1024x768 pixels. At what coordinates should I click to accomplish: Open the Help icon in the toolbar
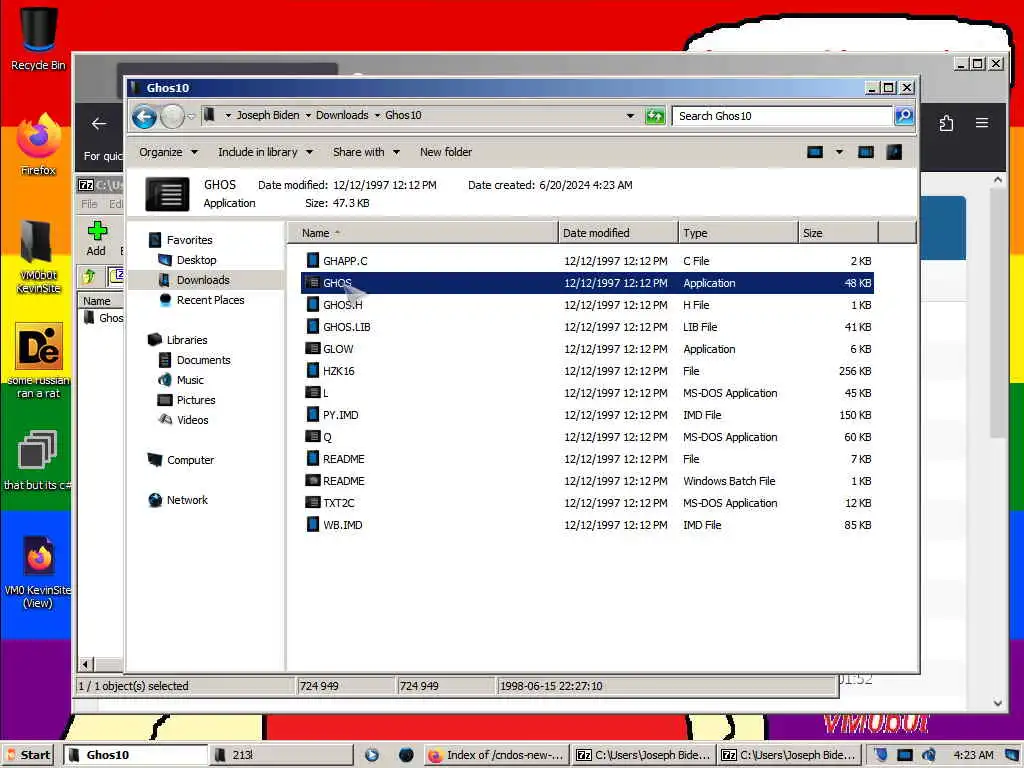click(x=894, y=152)
